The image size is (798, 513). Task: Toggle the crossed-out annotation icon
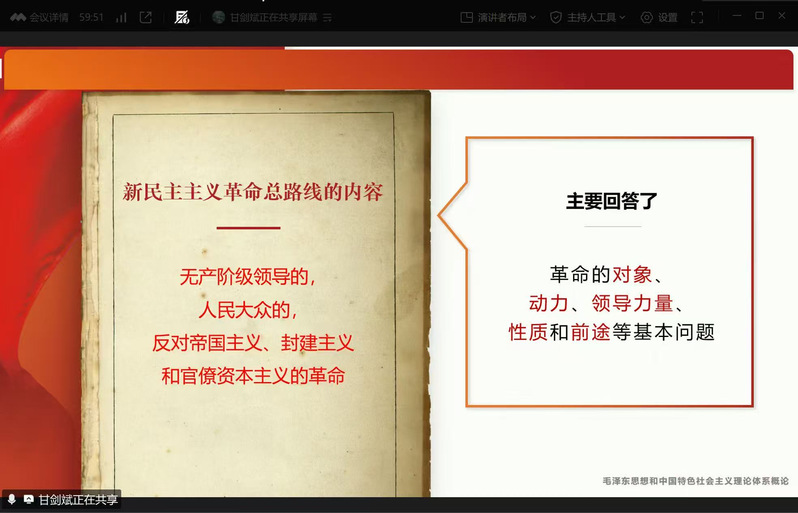[181, 17]
